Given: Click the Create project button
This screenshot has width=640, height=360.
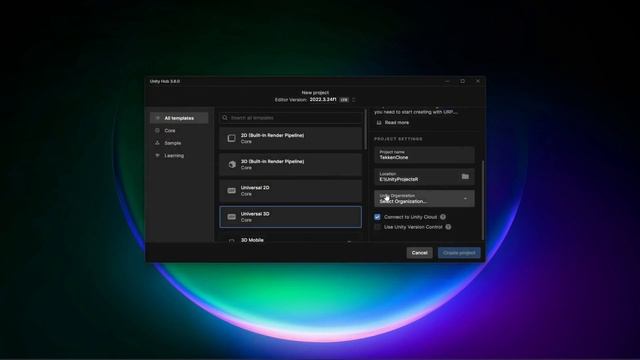Looking at the screenshot, I should (x=459, y=253).
